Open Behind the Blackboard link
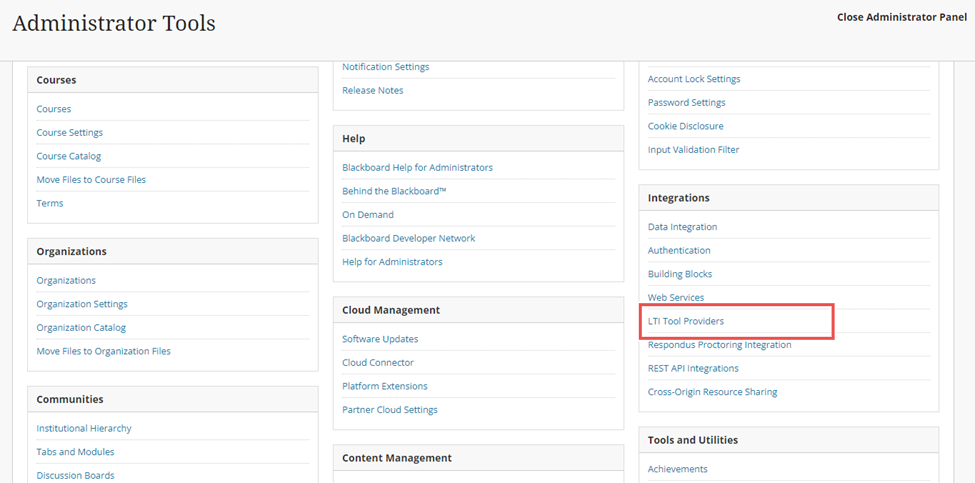Image resolution: width=975 pixels, height=483 pixels. (x=394, y=191)
